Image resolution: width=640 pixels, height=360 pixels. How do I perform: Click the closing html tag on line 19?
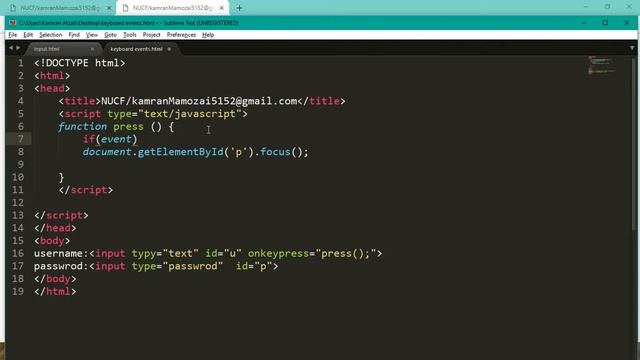[55, 291]
